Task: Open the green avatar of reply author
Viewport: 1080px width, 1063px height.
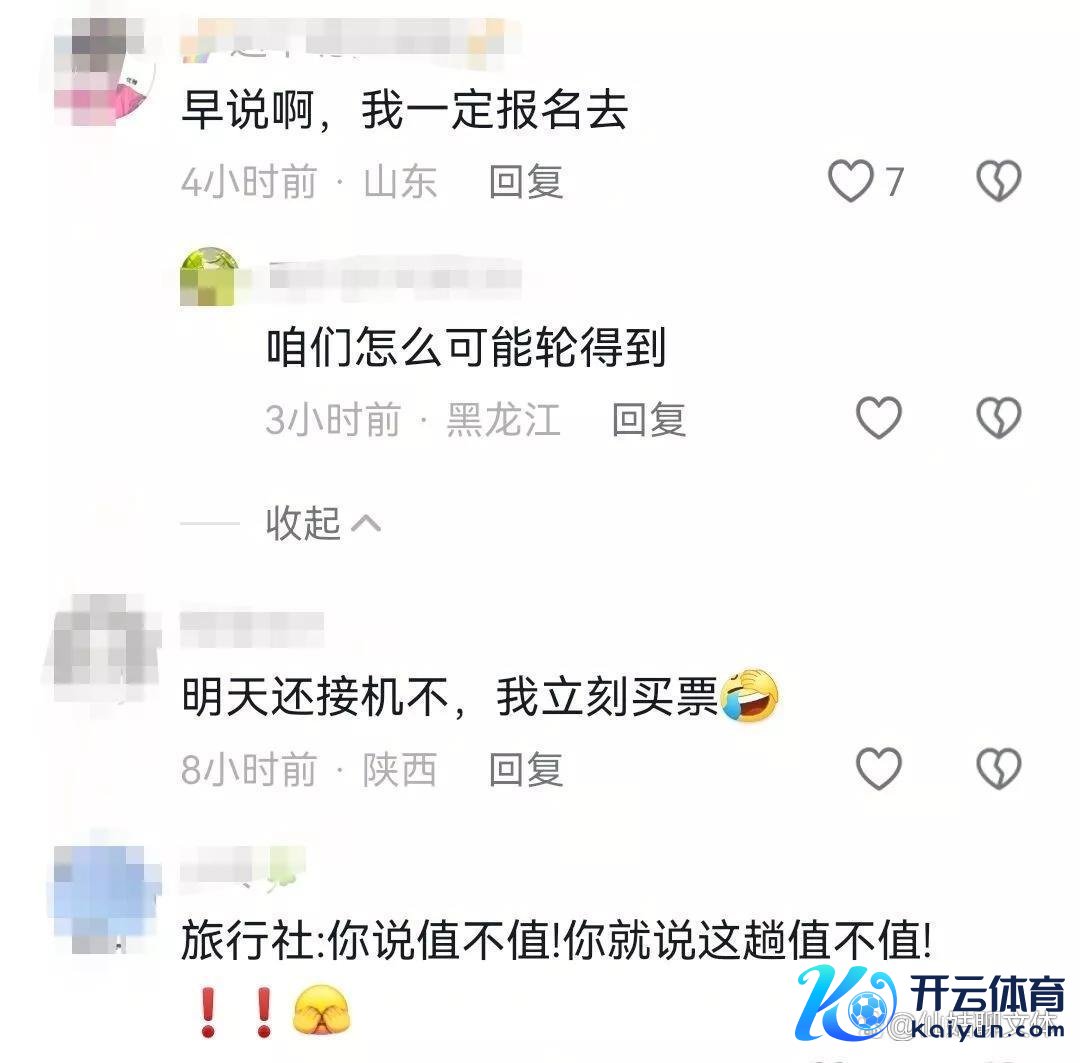Action: (209, 276)
